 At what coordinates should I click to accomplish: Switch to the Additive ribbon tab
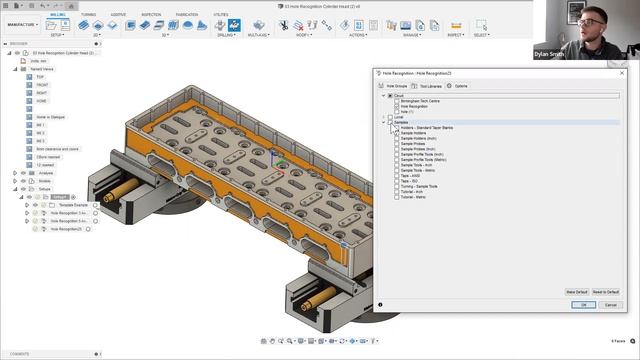[118, 15]
